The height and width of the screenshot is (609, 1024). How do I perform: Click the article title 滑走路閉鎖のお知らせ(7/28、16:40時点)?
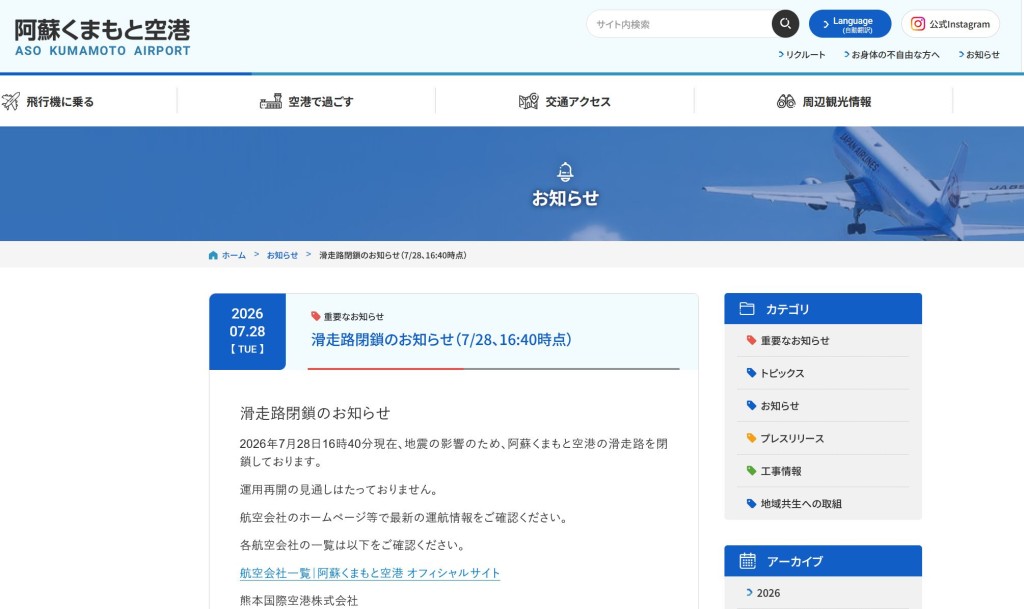coord(441,339)
